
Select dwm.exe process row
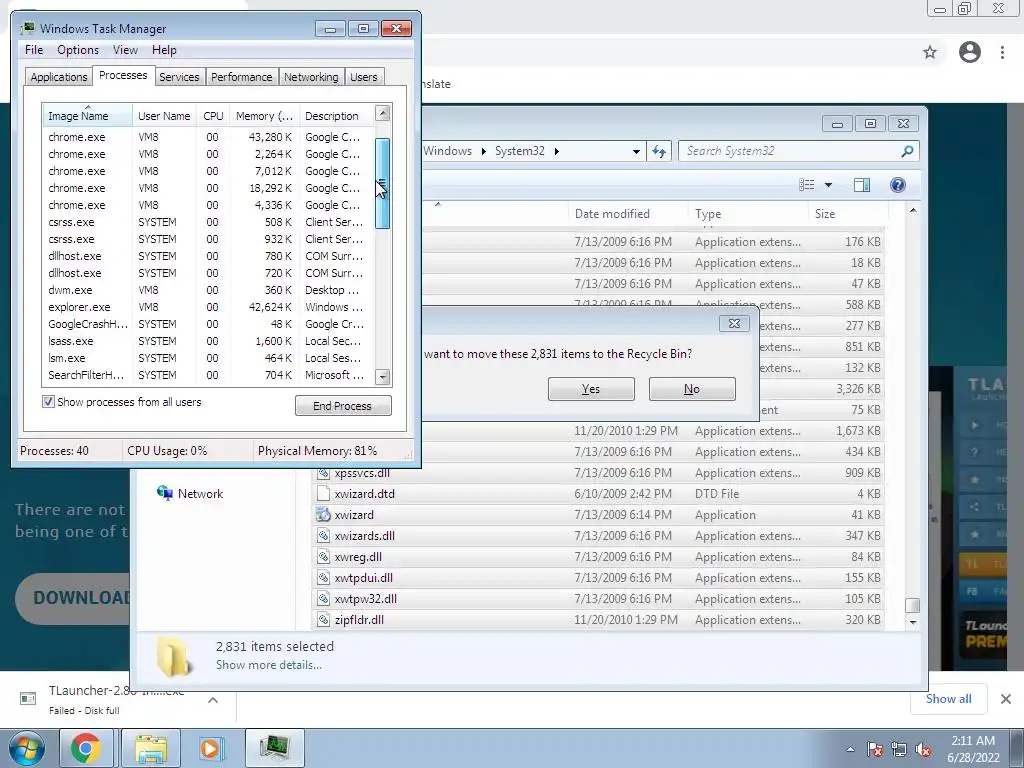(208, 290)
